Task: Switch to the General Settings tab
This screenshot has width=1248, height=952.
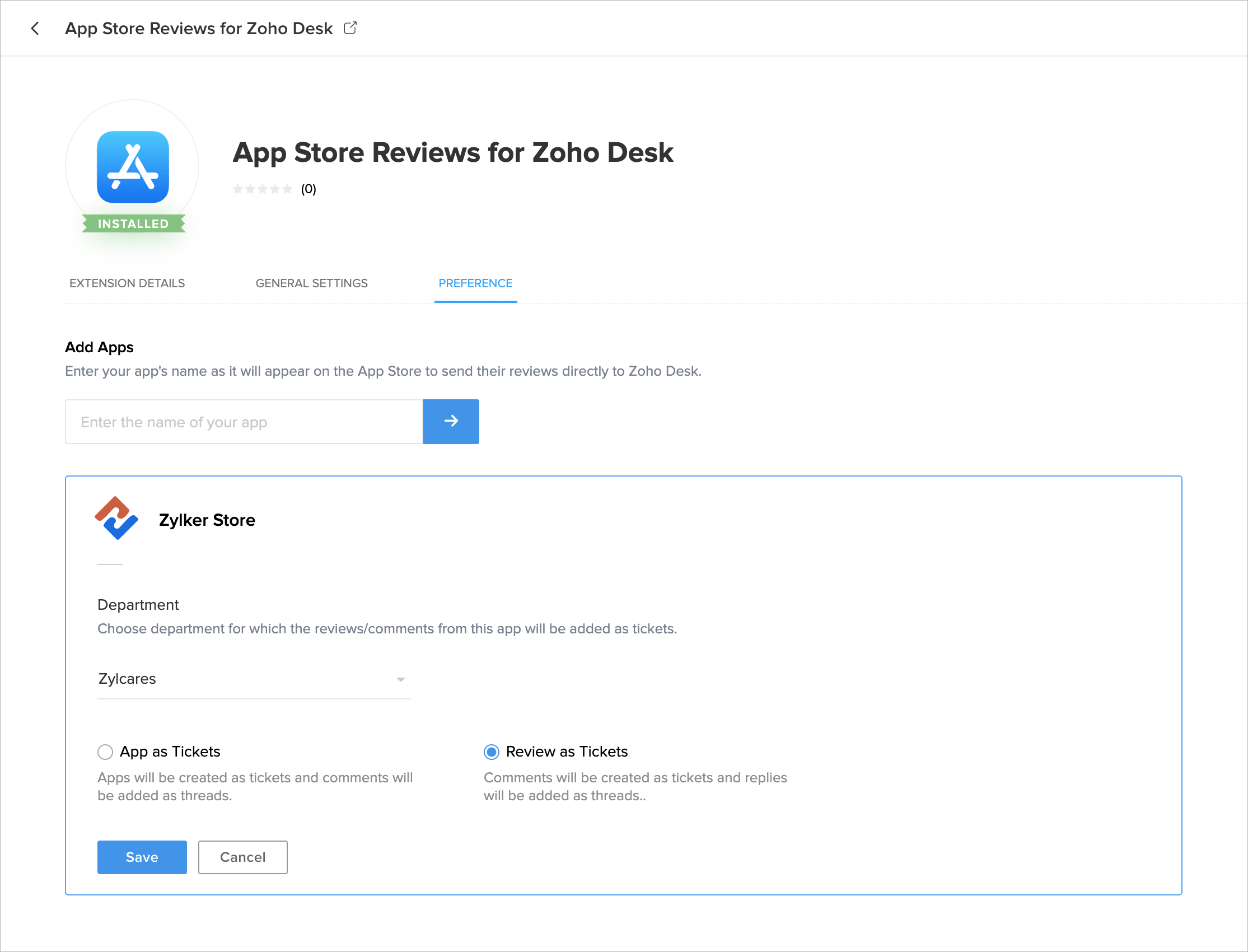Action: click(x=311, y=283)
